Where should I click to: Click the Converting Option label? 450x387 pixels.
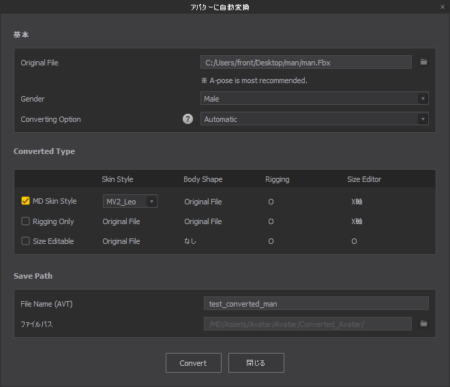51,119
